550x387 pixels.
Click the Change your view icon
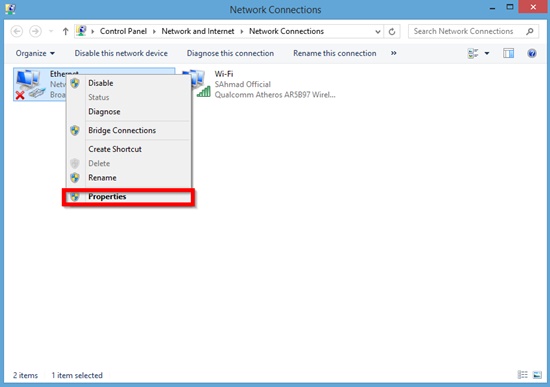click(x=473, y=53)
